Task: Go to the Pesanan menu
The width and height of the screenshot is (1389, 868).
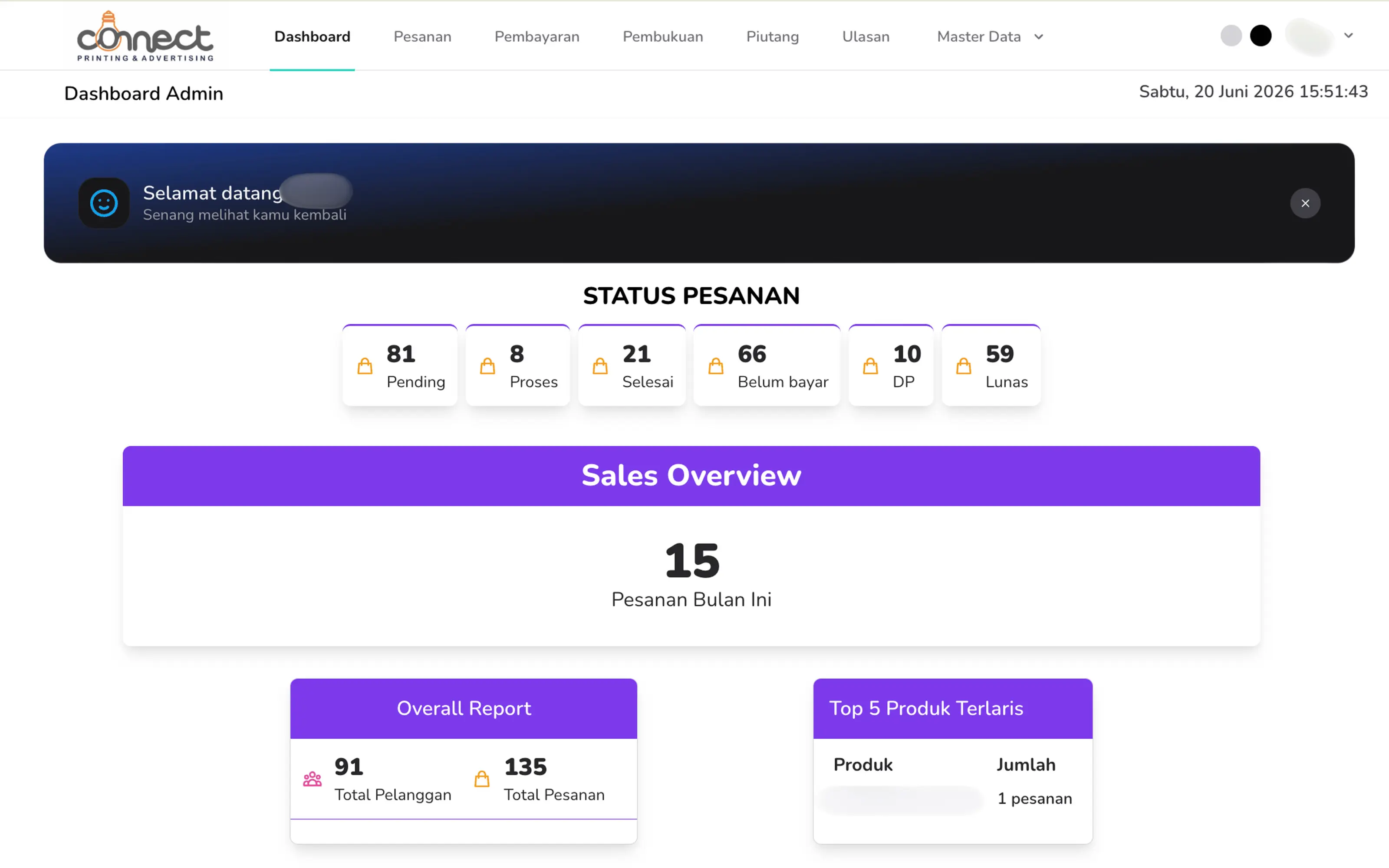Action: 422,37
